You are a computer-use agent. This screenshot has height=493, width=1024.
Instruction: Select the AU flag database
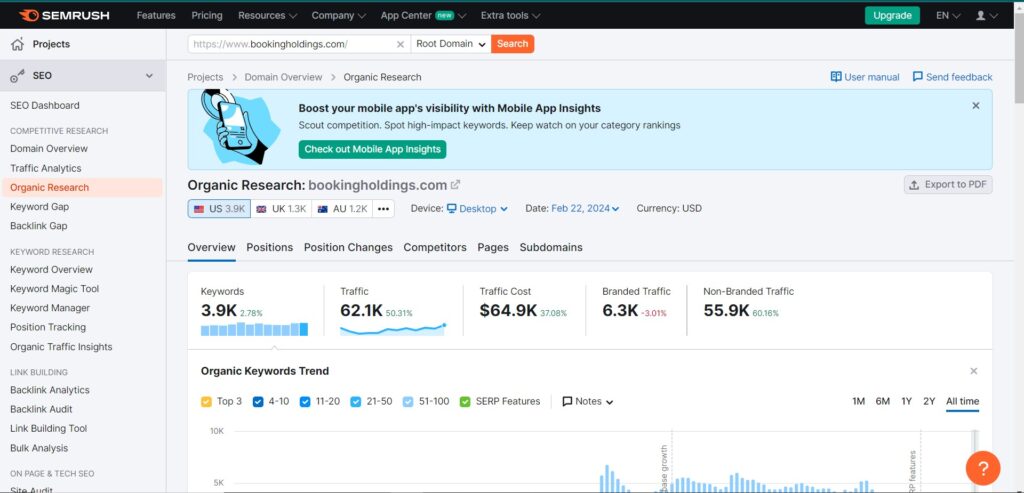pos(342,209)
